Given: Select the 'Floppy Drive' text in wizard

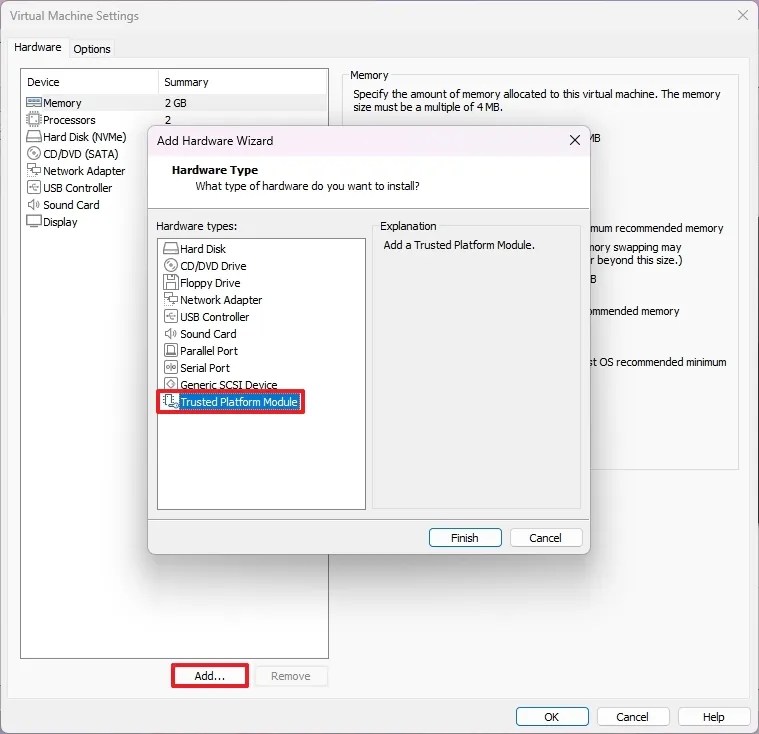Looking at the screenshot, I should coord(210,283).
